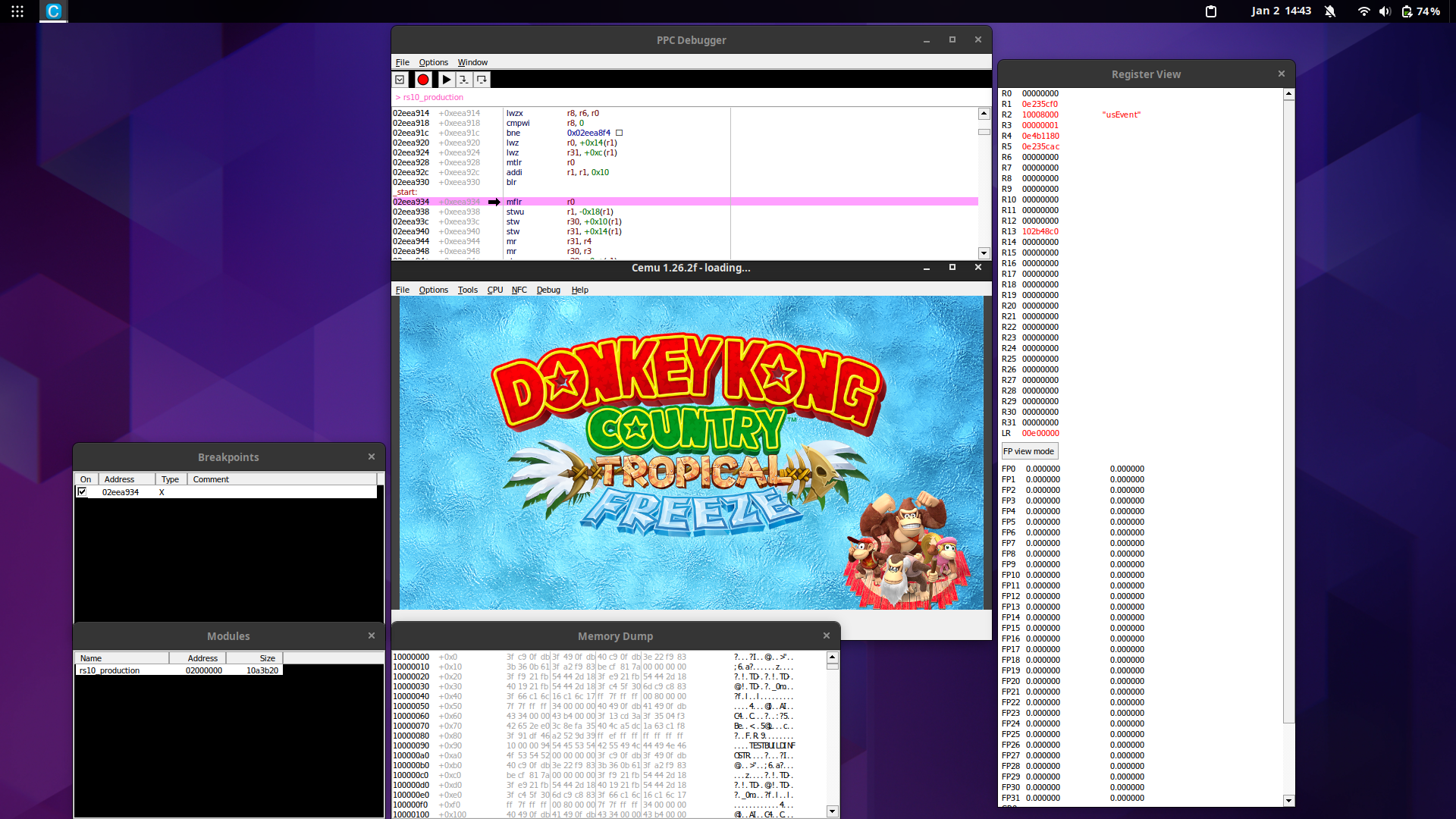Open the Help menu in Cemu

[580, 290]
